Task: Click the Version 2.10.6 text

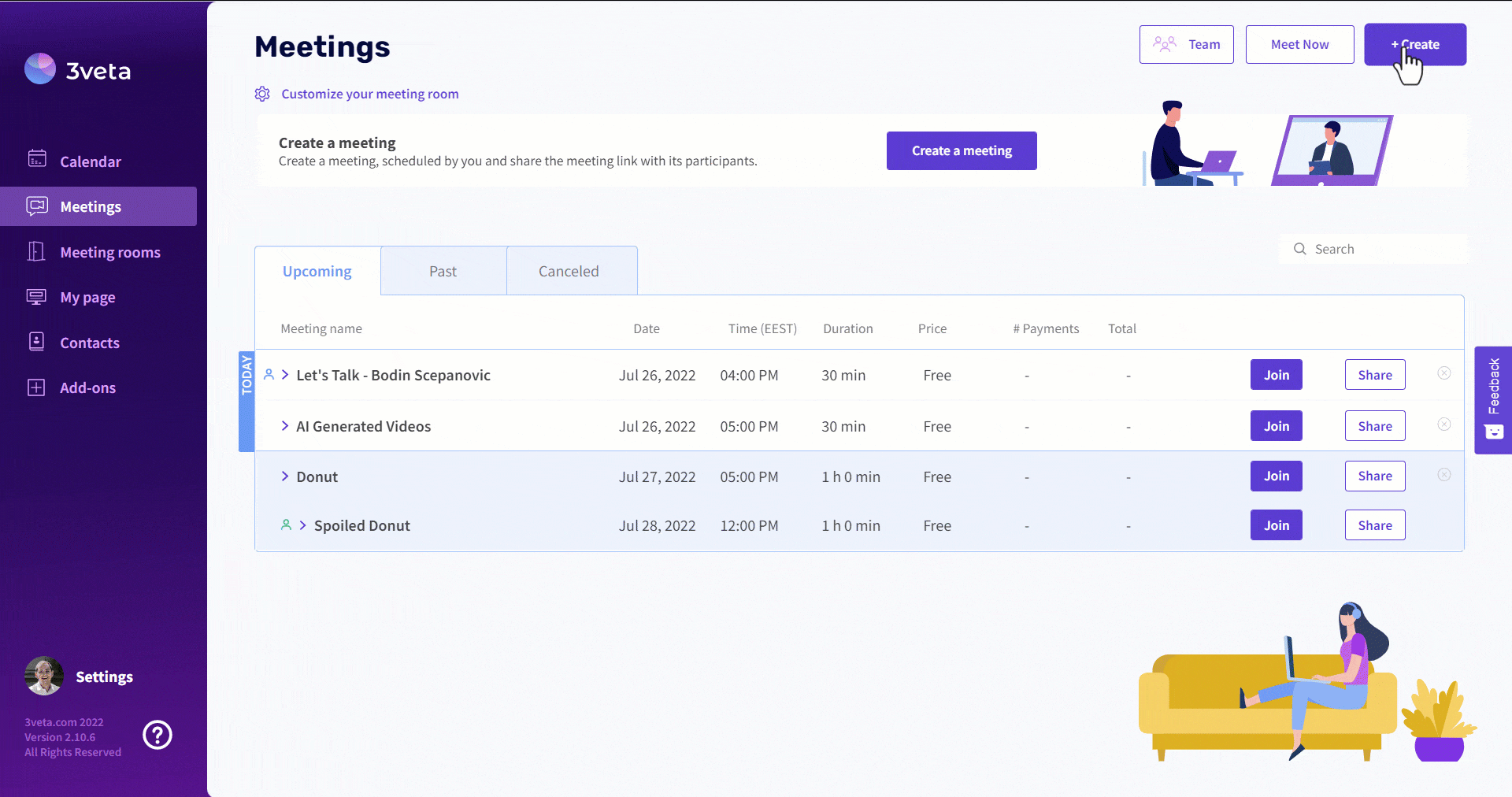Action: coord(60,737)
